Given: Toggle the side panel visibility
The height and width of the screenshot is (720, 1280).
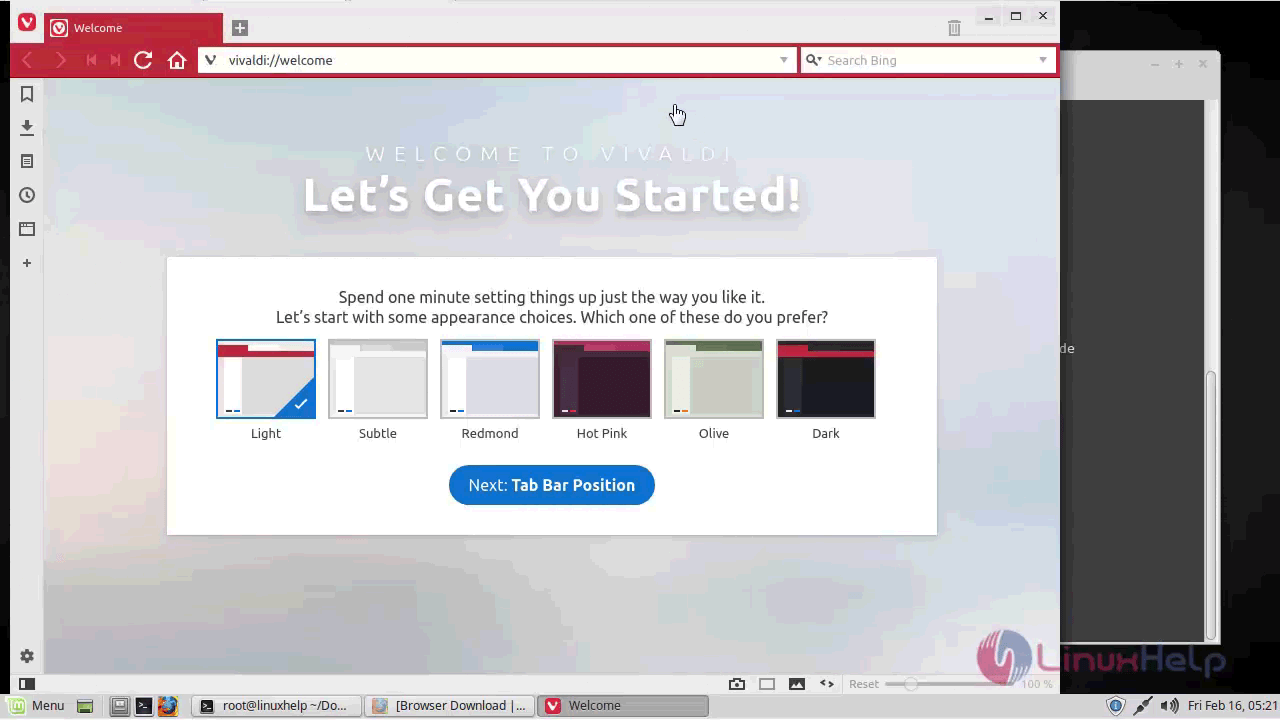Looking at the screenshot, I should (x=27, y=684).
